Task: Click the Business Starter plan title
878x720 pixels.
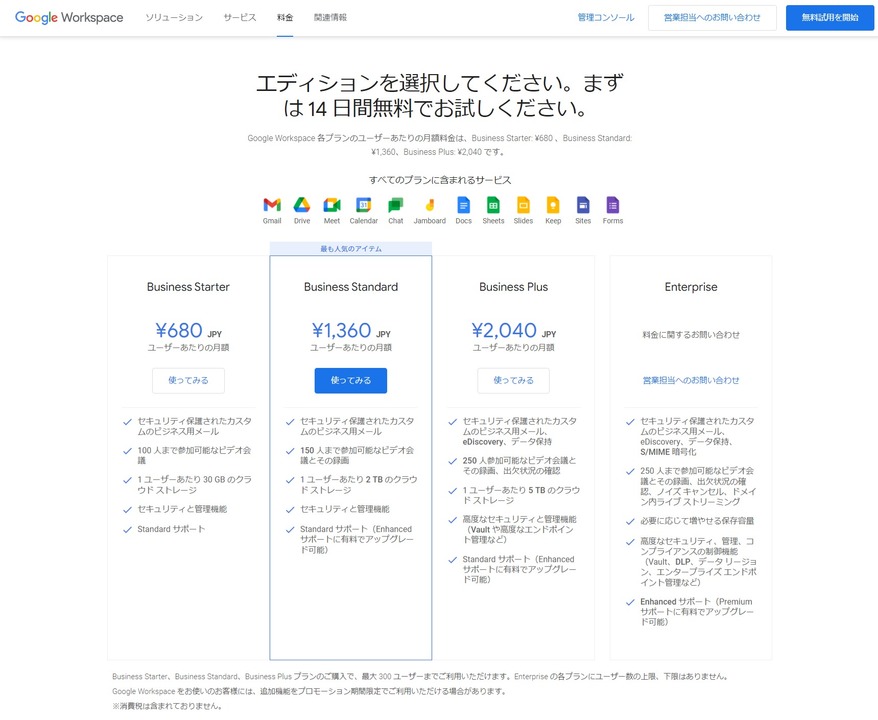Action: pyautogui.click(x=188, y=287)
